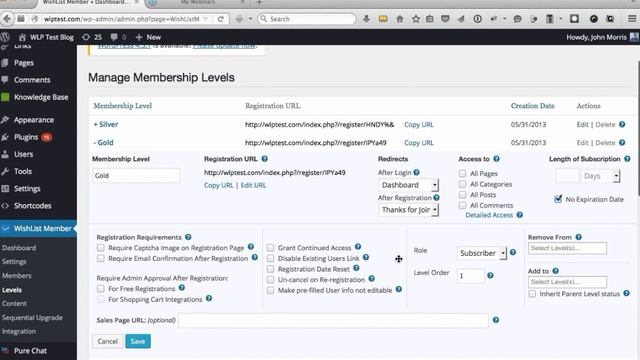Click the page vertical scrollbar
The height and width of the screenshot is (360, 640).
638,127
